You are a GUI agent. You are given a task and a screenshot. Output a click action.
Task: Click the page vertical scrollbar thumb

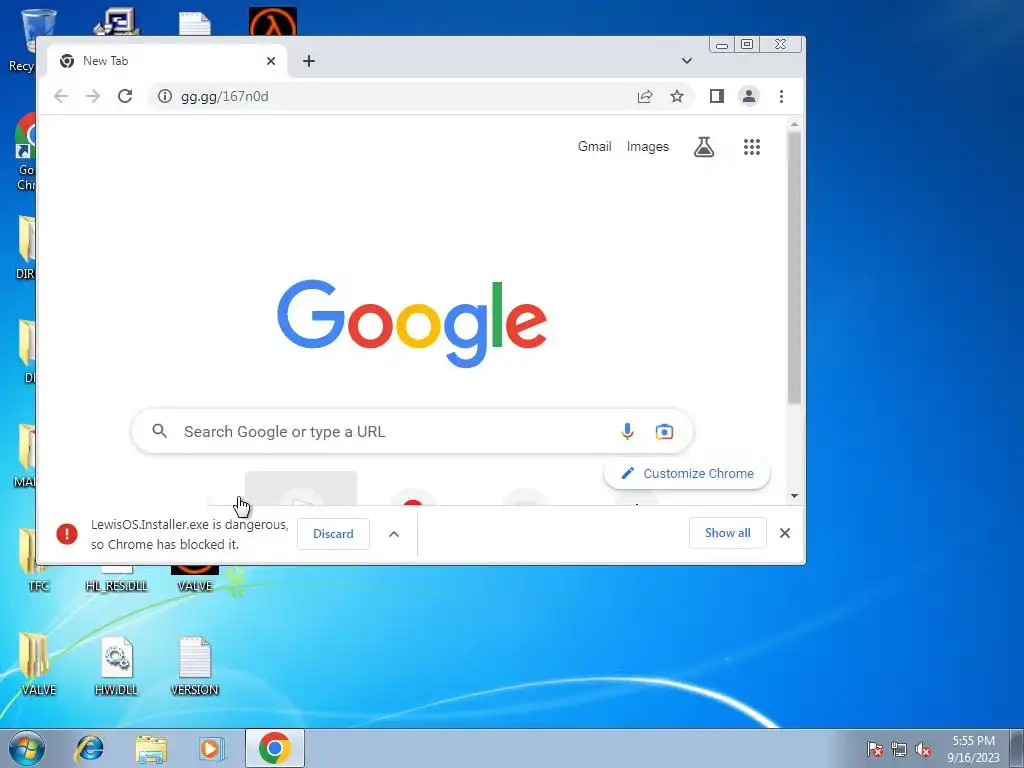click(x=794, y=268)
